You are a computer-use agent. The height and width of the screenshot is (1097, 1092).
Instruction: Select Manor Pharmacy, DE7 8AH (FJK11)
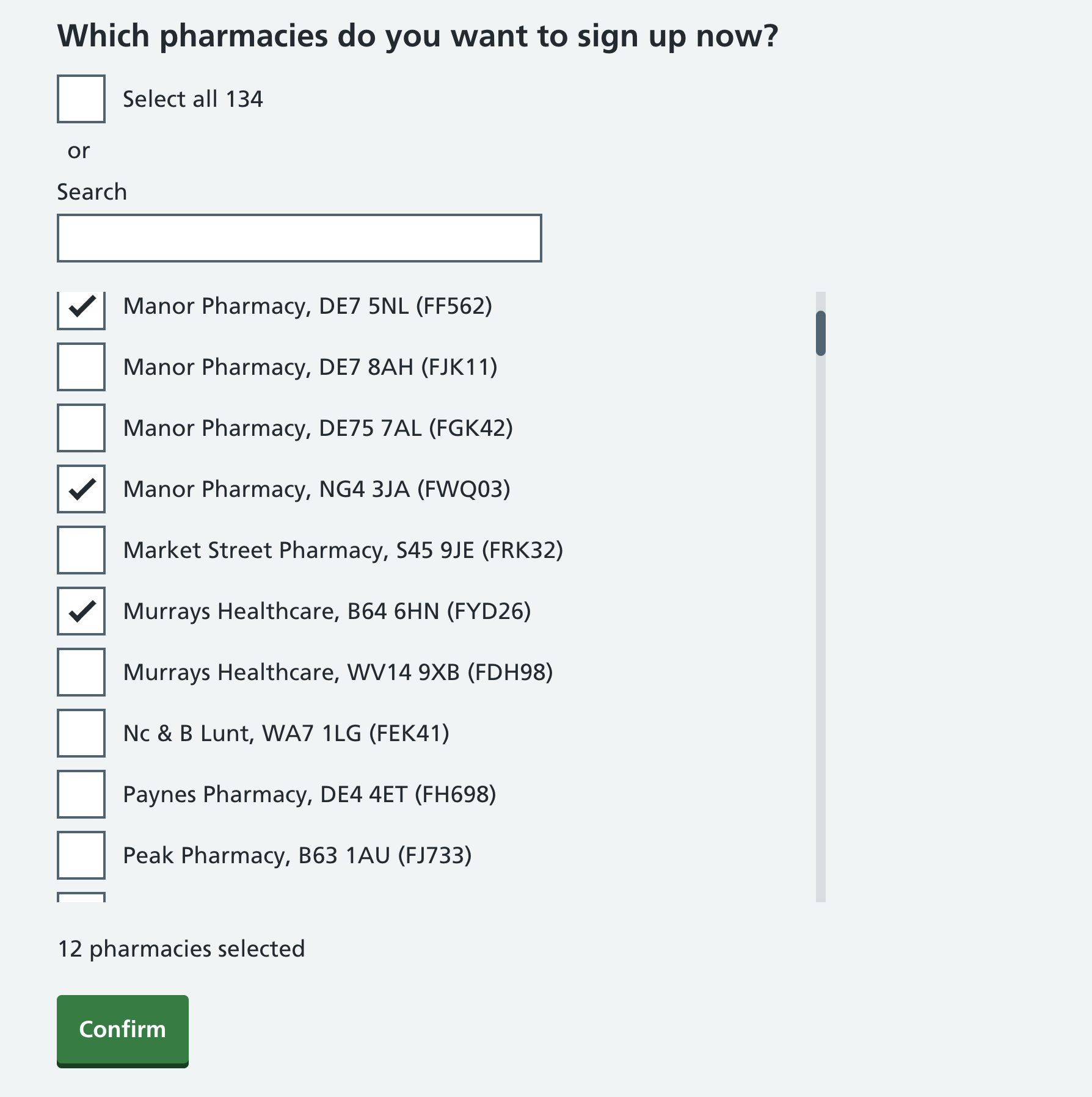pos(81,367)
